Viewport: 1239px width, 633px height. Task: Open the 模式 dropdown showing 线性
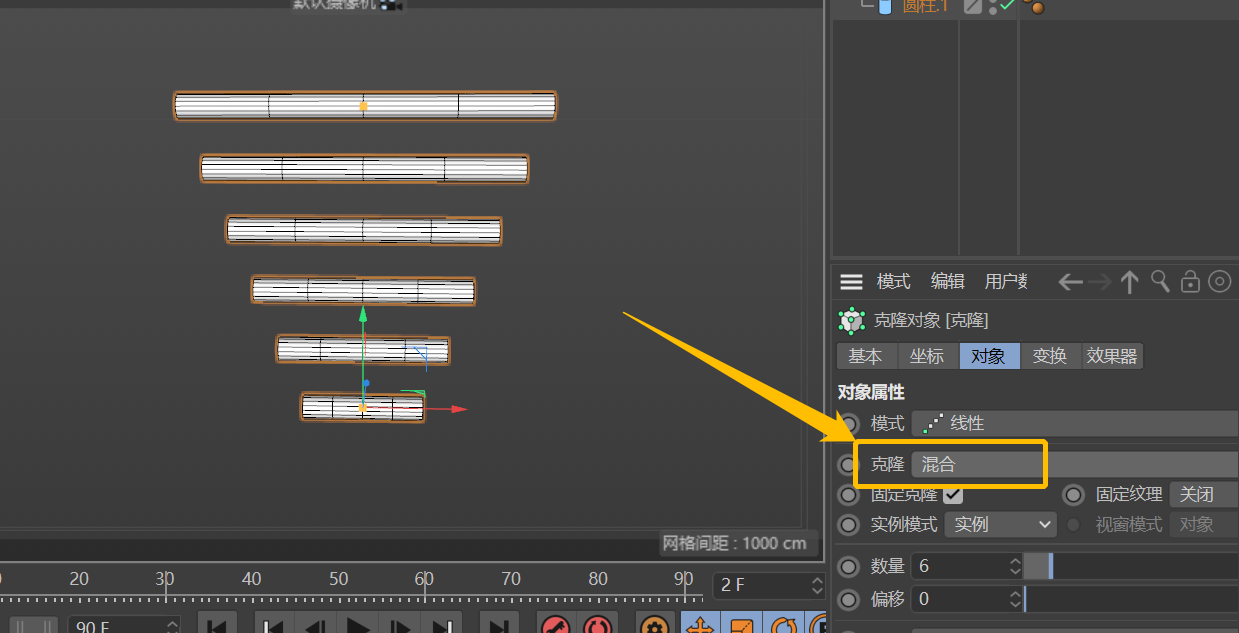pyautogui.click(x=1075, y=424)
